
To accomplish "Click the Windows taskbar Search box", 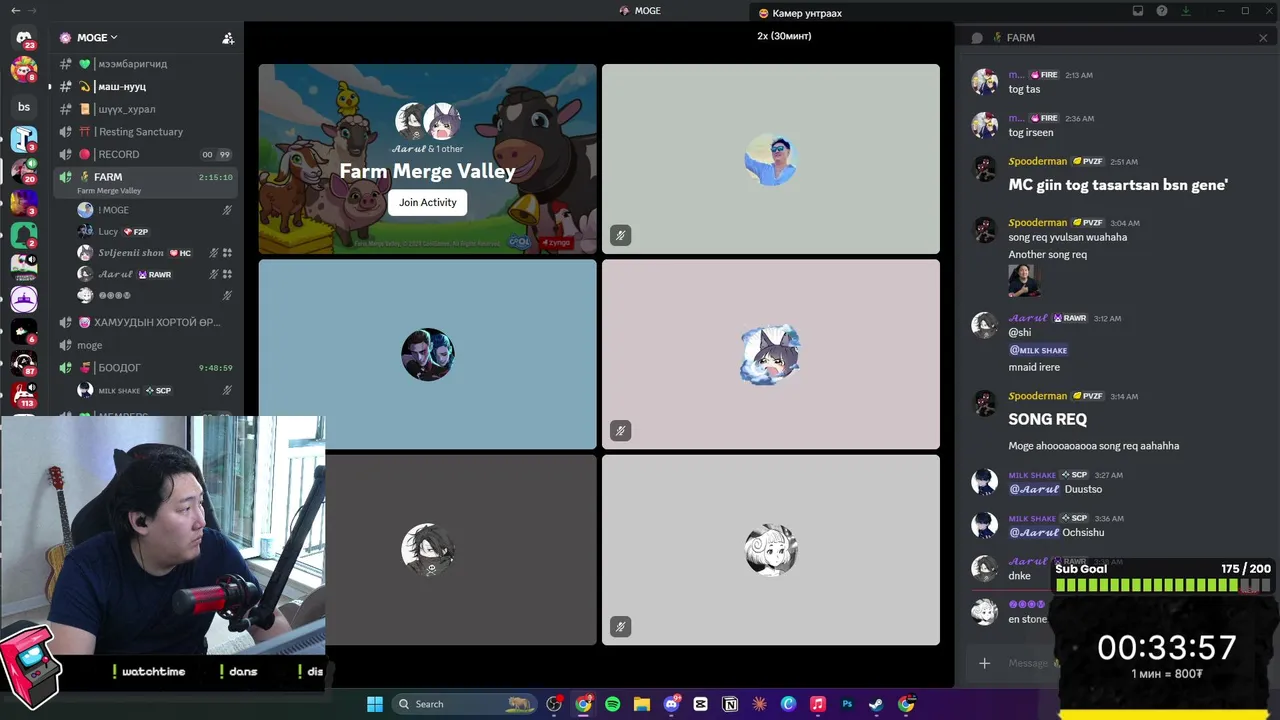I will (466, 704).
